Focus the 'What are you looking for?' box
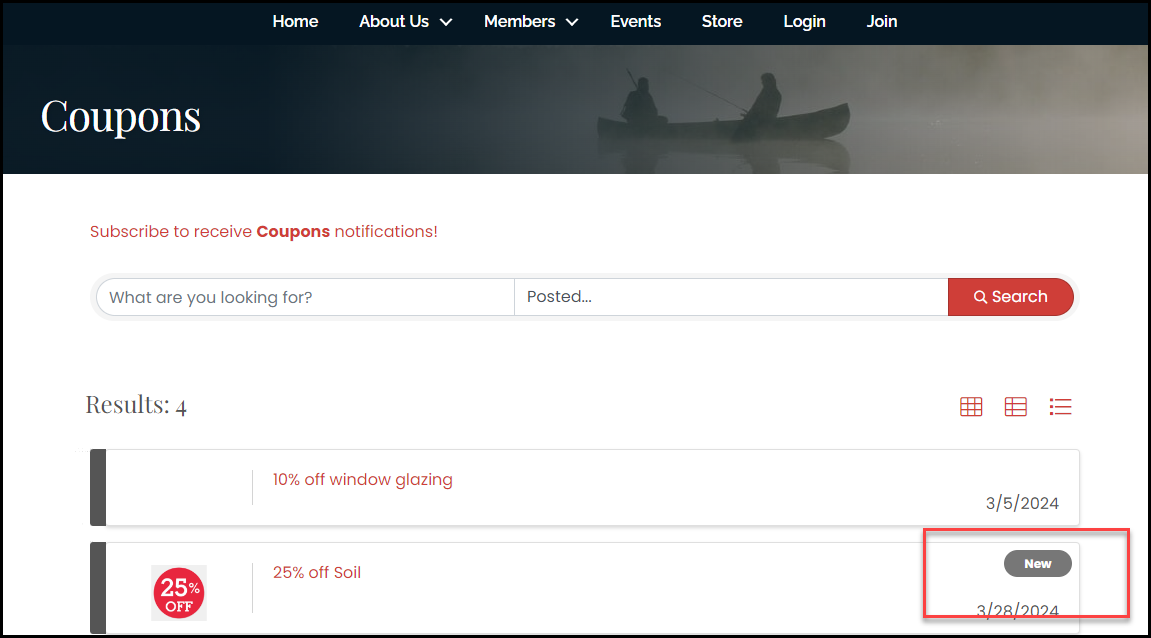 (x=305, y=297)
